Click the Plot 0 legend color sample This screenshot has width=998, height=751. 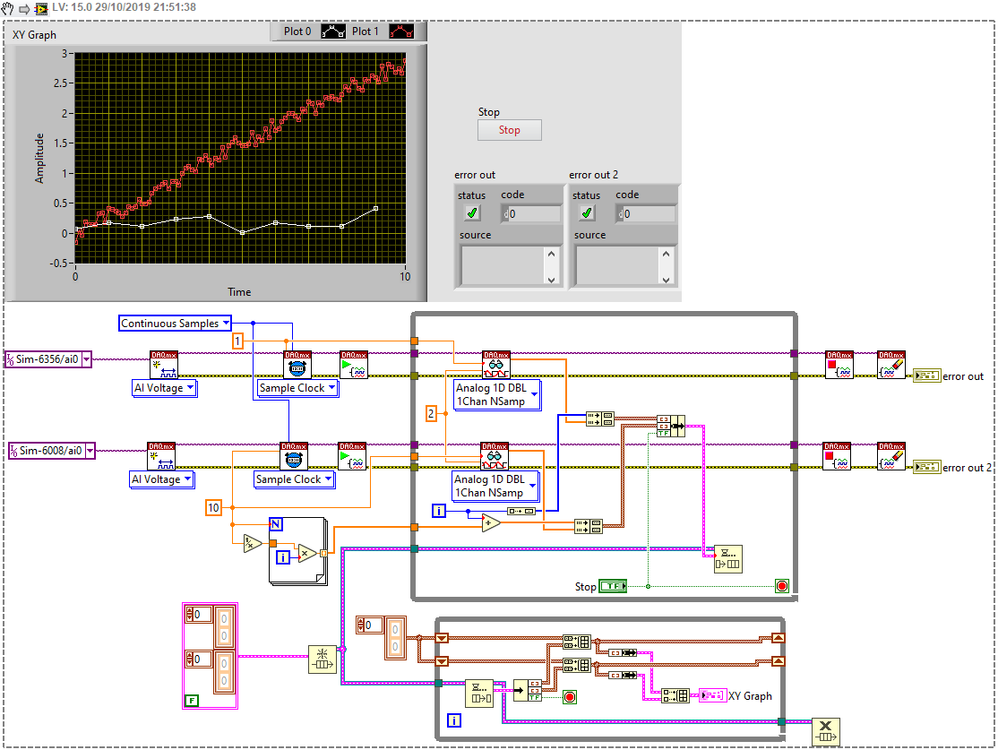(x=333, y=31)
